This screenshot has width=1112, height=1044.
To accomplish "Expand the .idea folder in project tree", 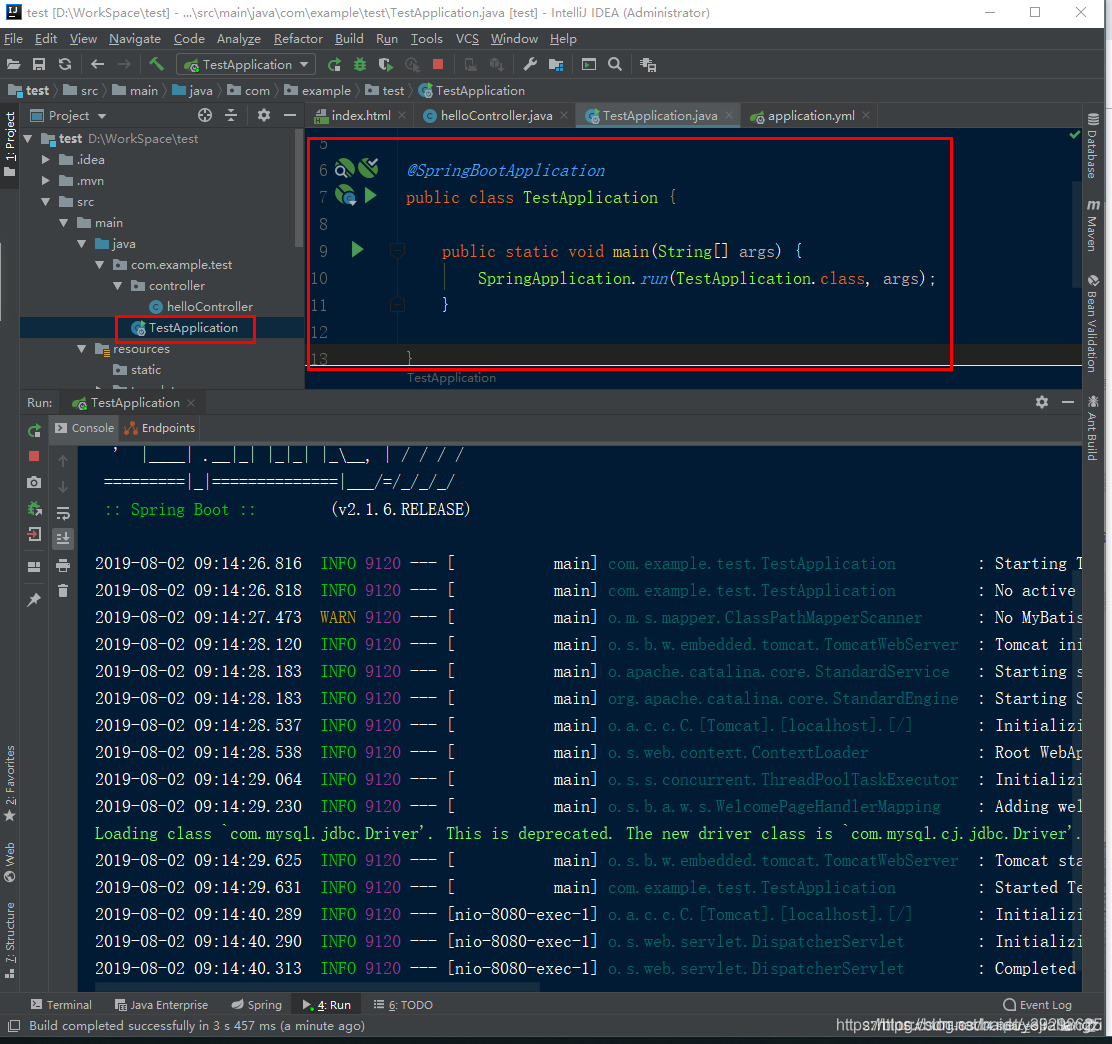I will coord(46,160).
